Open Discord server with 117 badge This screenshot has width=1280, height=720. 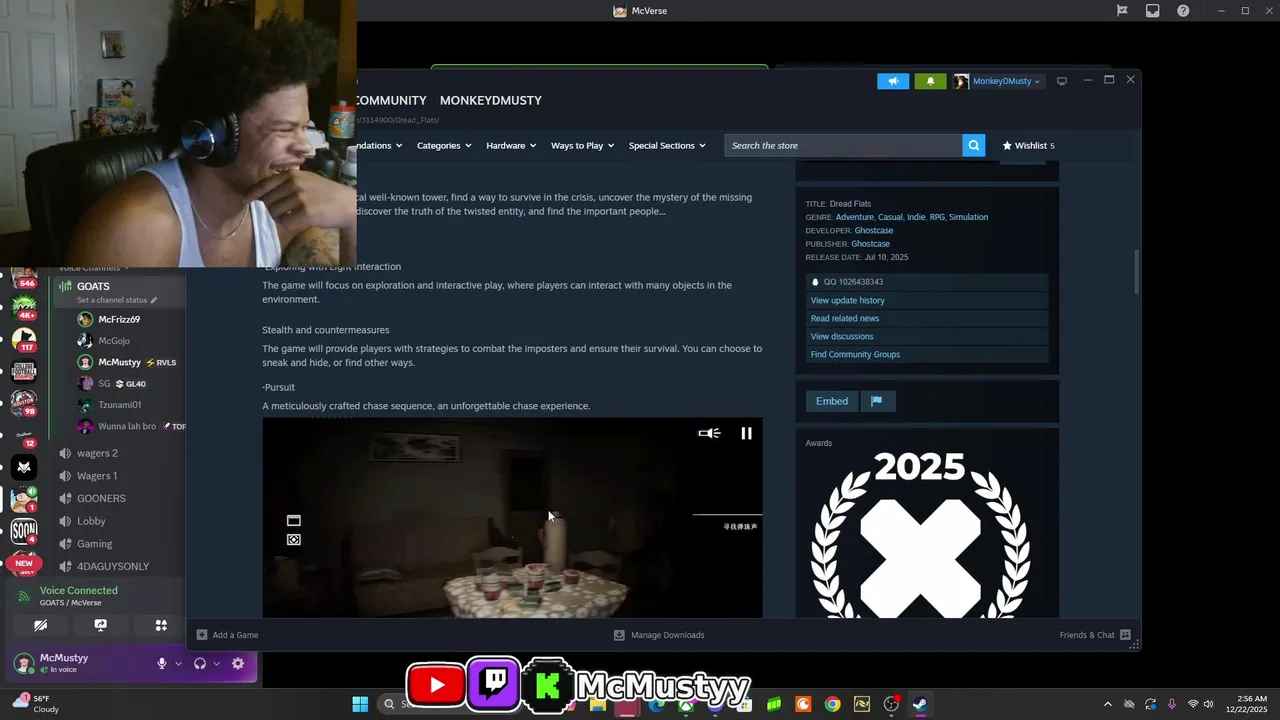point(24,340)
